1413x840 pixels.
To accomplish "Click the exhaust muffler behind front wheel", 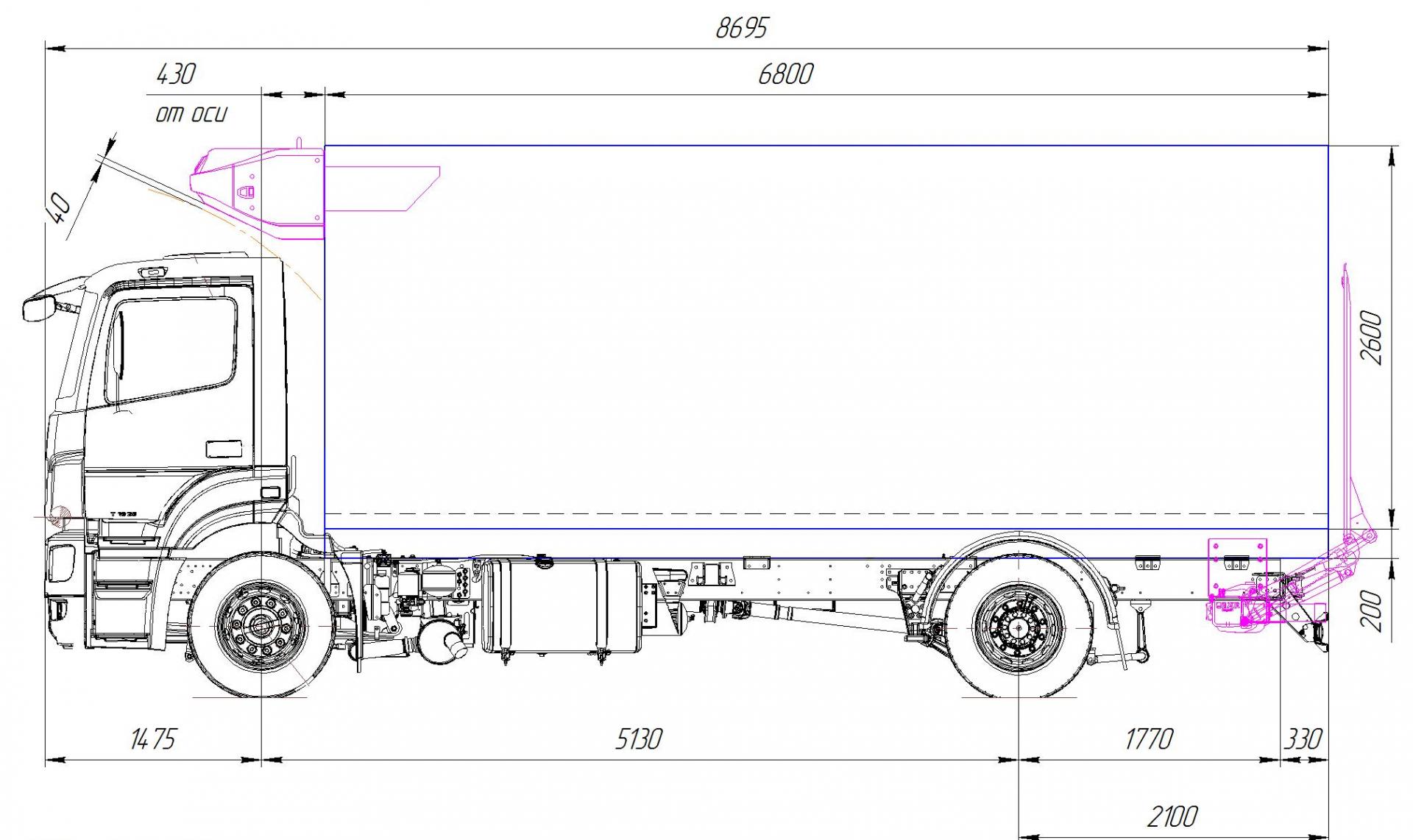I will click(442, 641).
